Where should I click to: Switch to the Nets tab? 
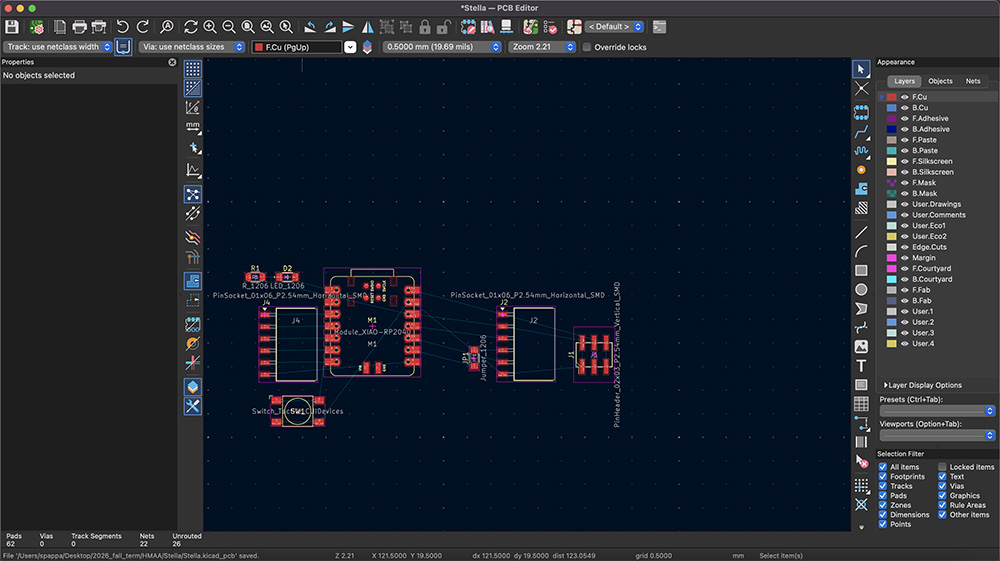[x=973, y=81]
